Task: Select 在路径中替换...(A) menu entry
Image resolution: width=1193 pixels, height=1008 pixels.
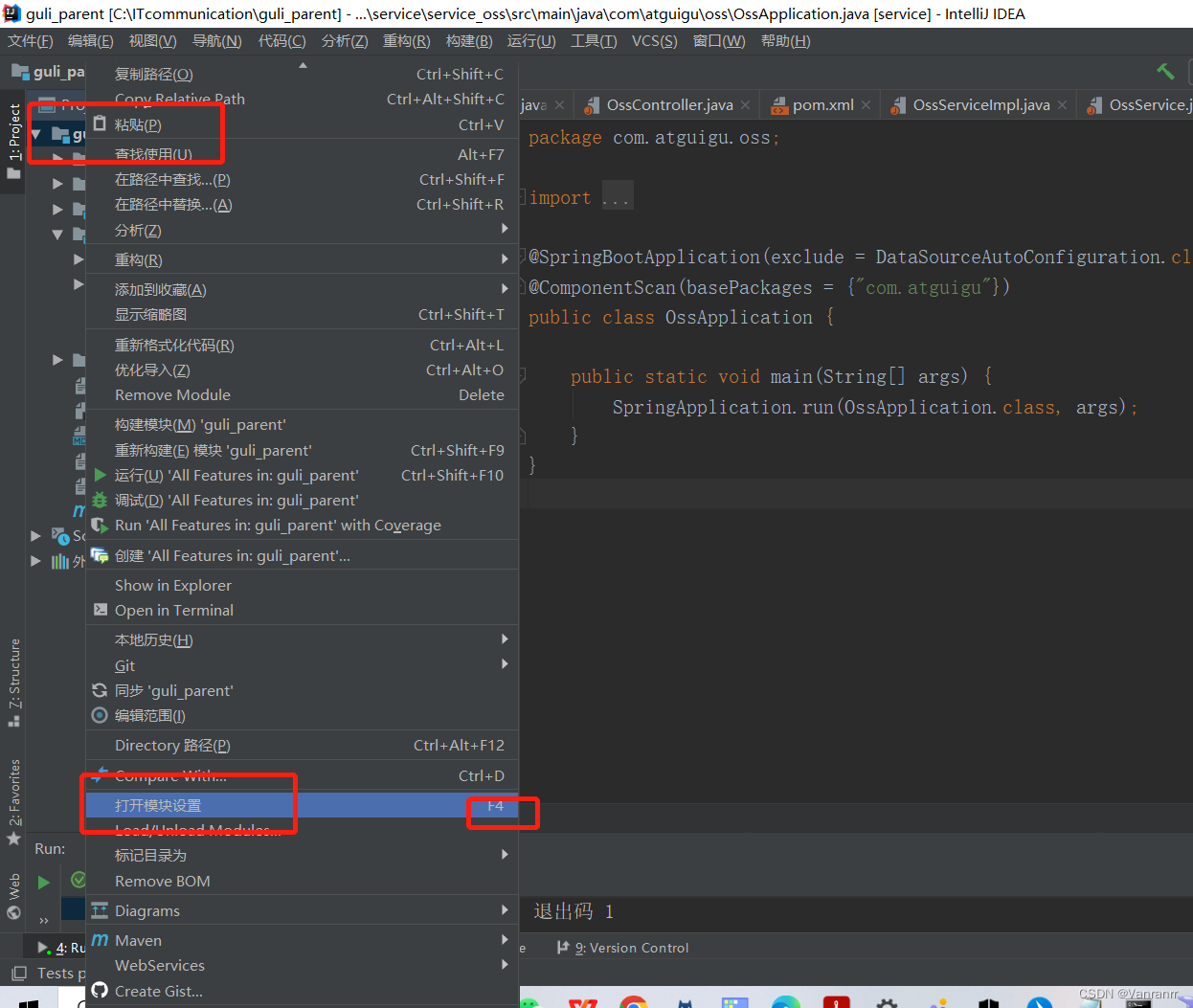Action: (302, 204)
